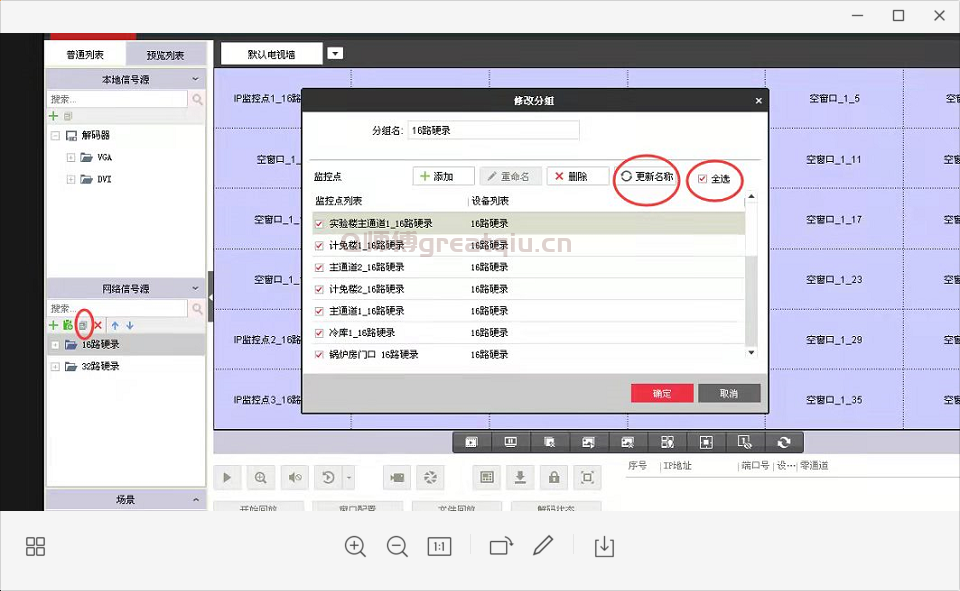The width and height of the screenshot is (960, 591).
Task: Switch to the 普通列表 tab
Action: point(84,53)
